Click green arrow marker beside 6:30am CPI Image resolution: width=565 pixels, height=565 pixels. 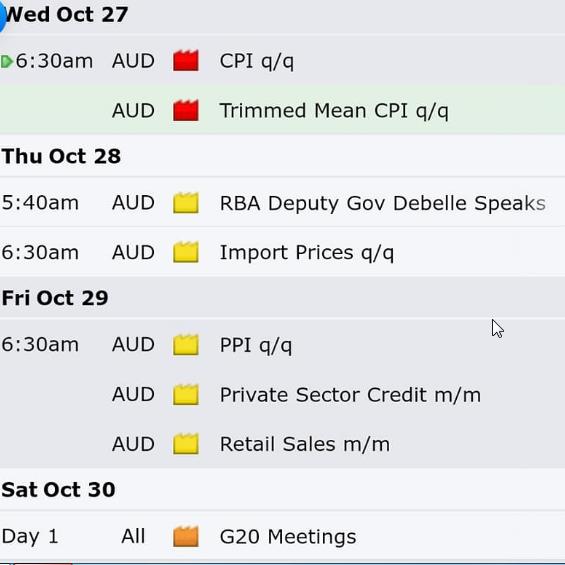coord(6,61)
